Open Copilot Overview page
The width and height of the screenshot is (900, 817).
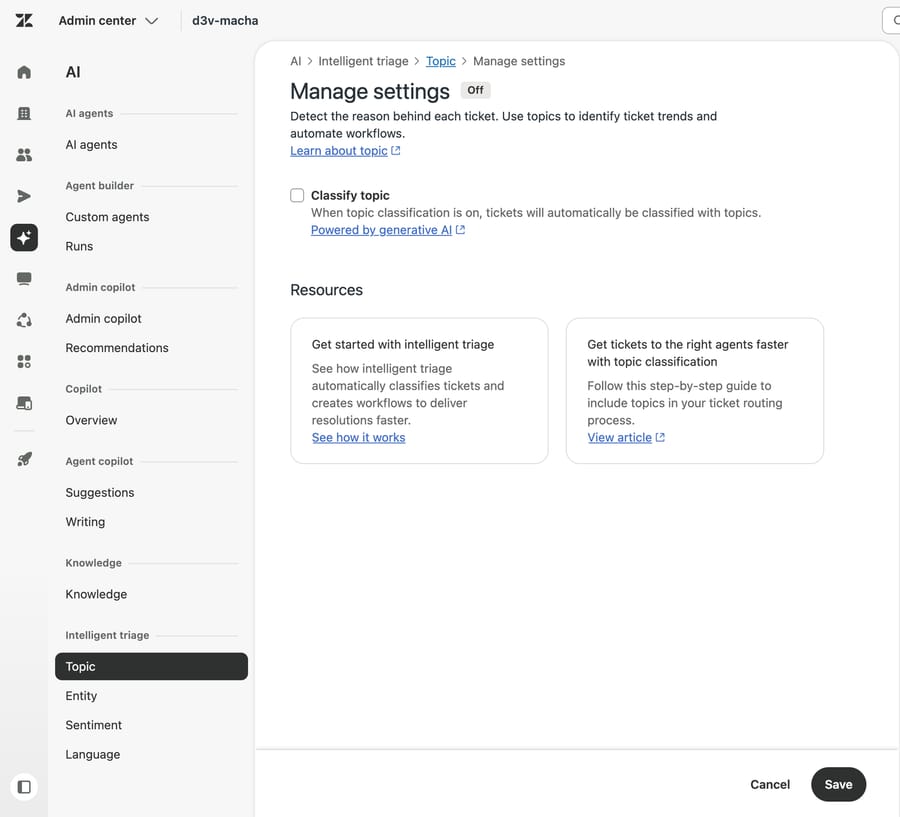(91, 420)
